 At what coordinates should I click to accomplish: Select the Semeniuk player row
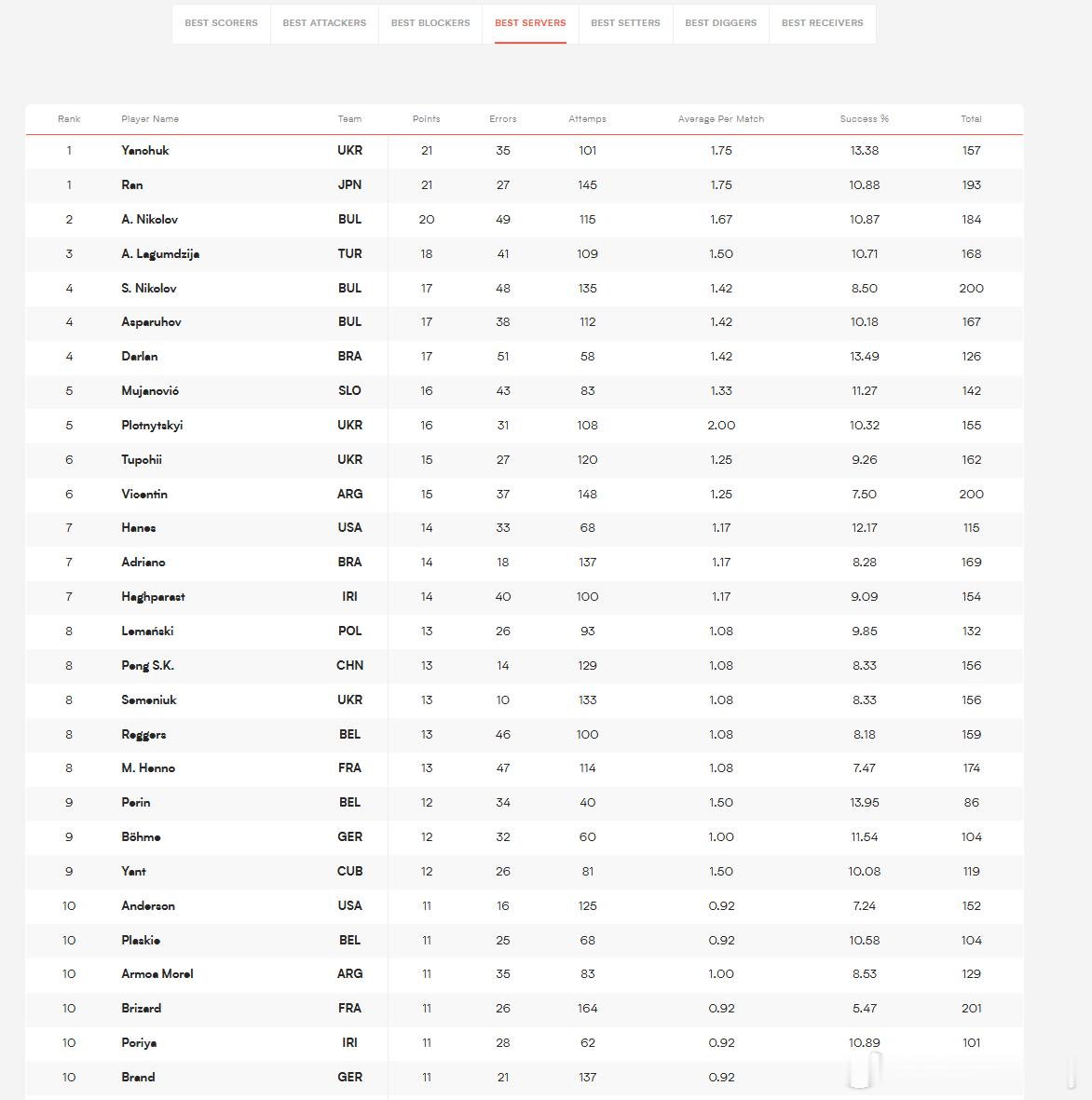[x=525, y=700]
